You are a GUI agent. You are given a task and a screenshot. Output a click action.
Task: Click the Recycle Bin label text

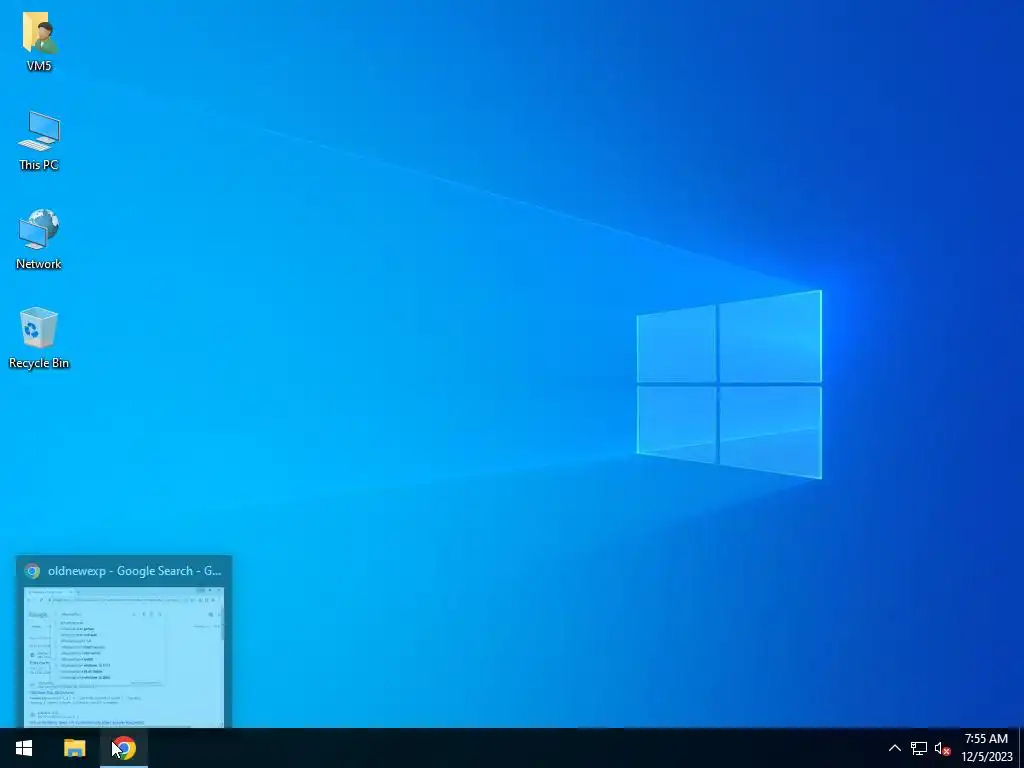click(39, 363)
